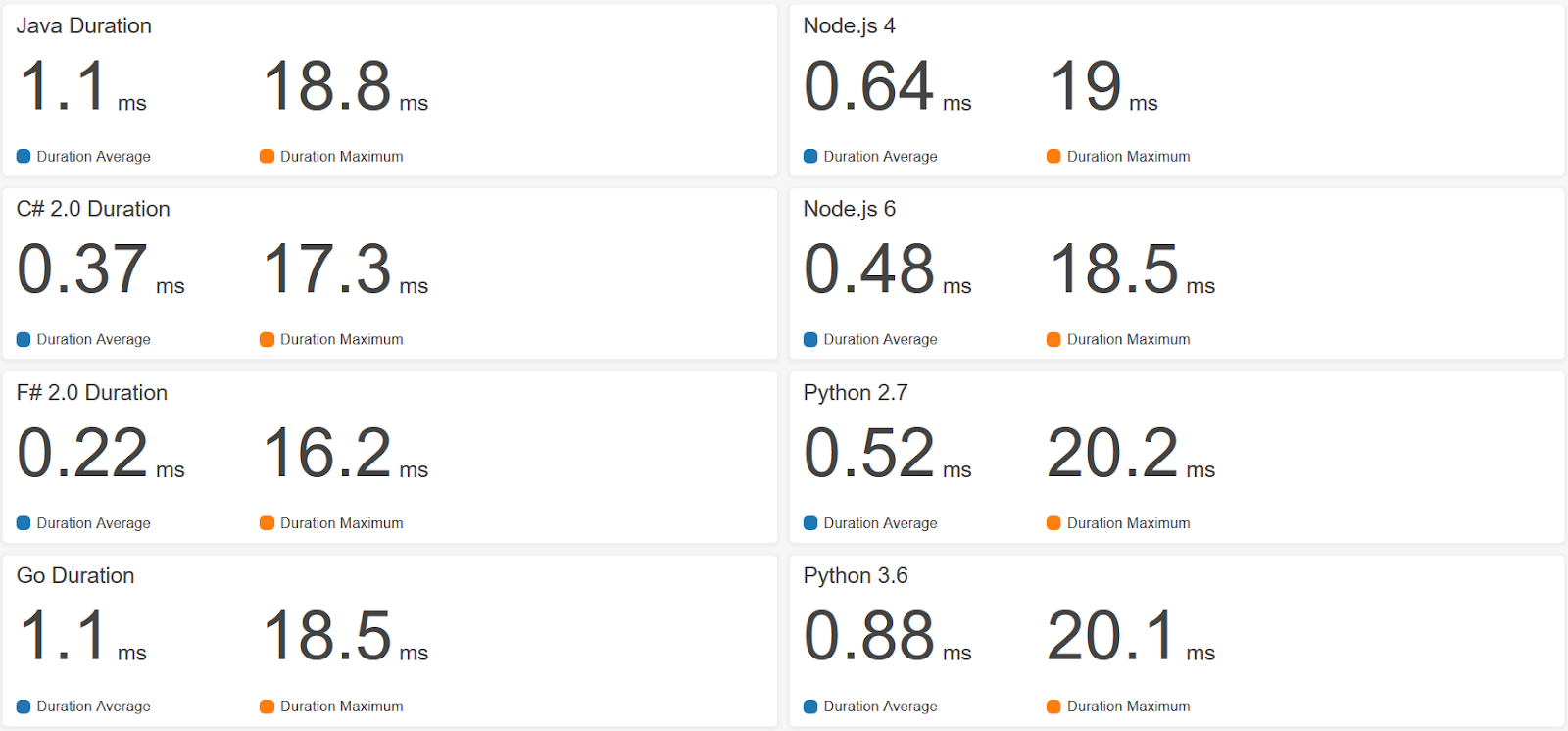The width and height of the screenshot is (1568, 731).
Task: Toggle Duration Average legend label in C# tile
Action: coord(94,339)
